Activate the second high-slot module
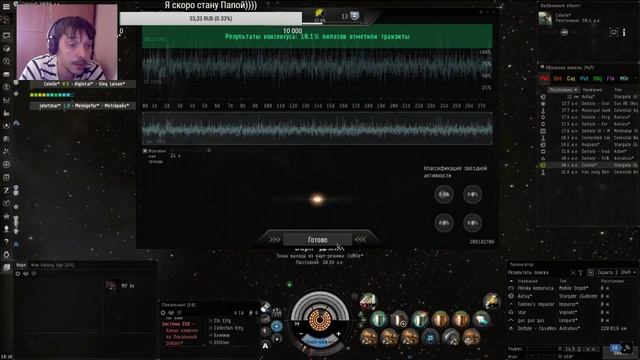The width and height of the screenshot is (640, 360). (399, 319)
